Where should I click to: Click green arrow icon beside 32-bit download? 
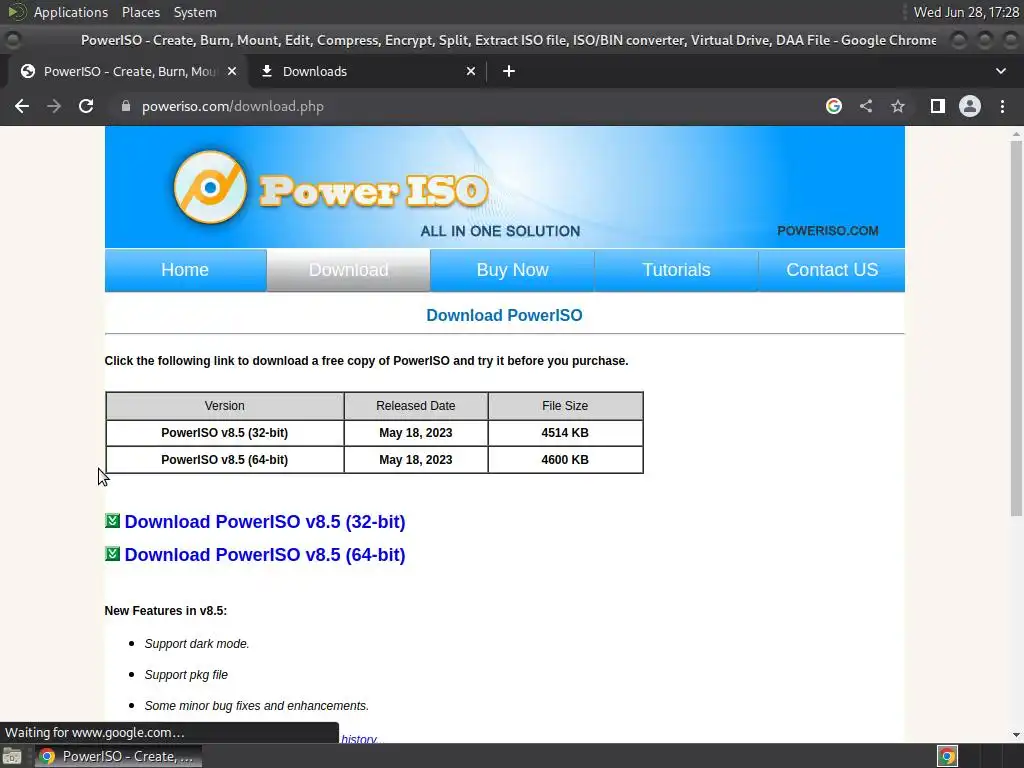click(x=112, y=520)
